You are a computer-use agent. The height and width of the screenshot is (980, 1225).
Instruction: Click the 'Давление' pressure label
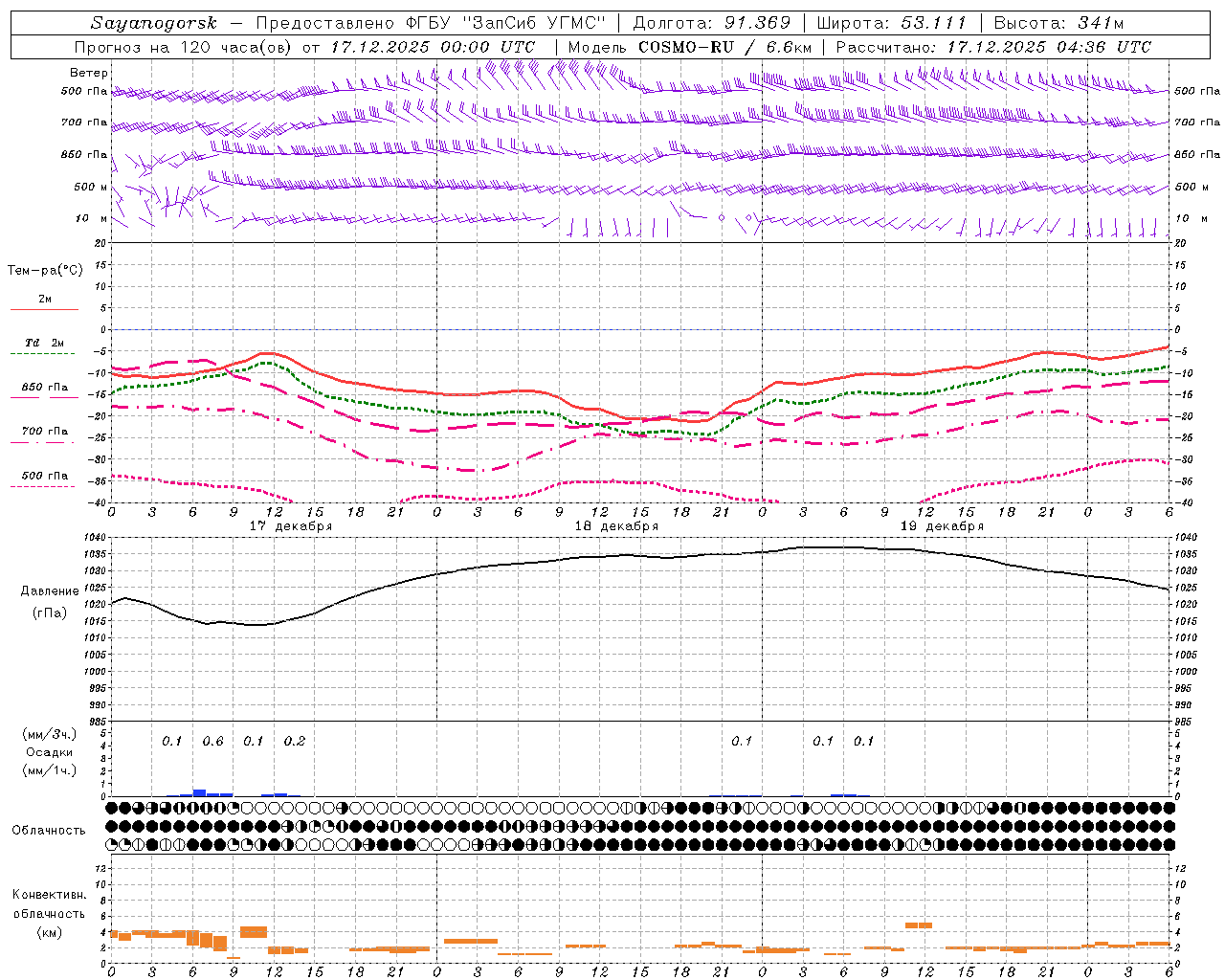tap(49, 591)
